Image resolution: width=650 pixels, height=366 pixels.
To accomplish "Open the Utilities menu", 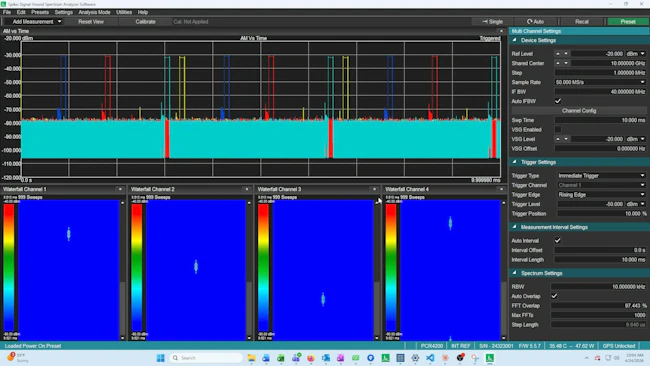I will tap(124, 12).
